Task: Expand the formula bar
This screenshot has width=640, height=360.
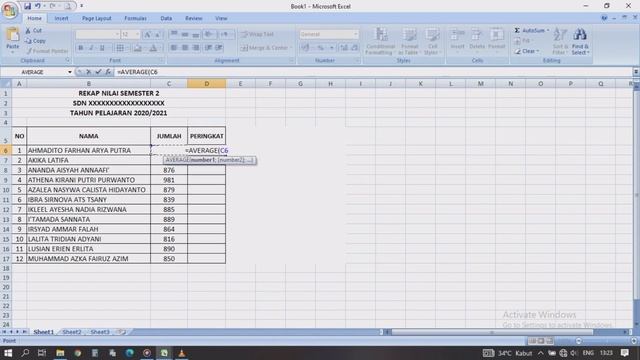Action: pyautogui.click(x=636, y=72)
